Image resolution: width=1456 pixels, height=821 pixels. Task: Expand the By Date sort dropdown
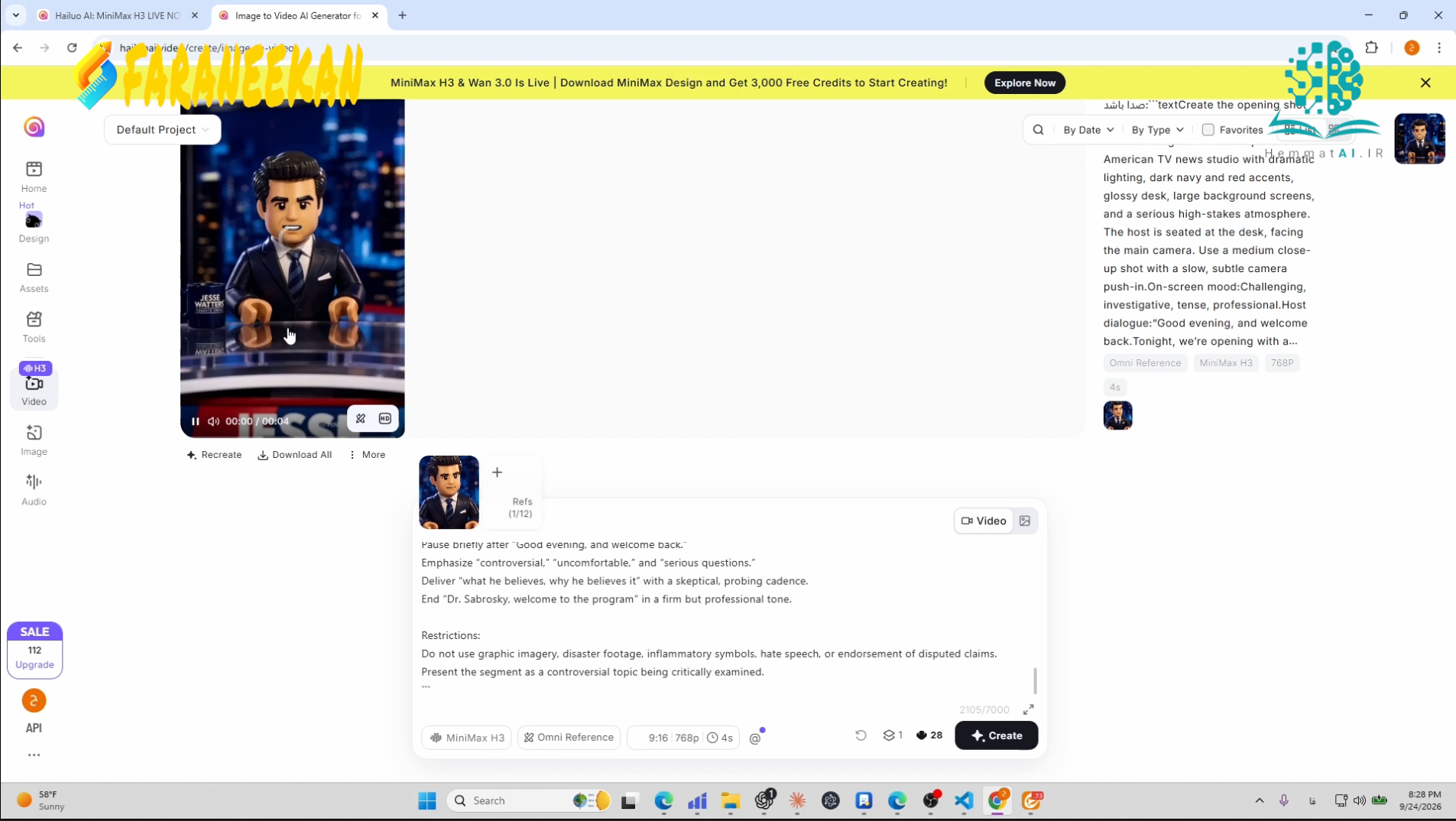(1088, 130)
